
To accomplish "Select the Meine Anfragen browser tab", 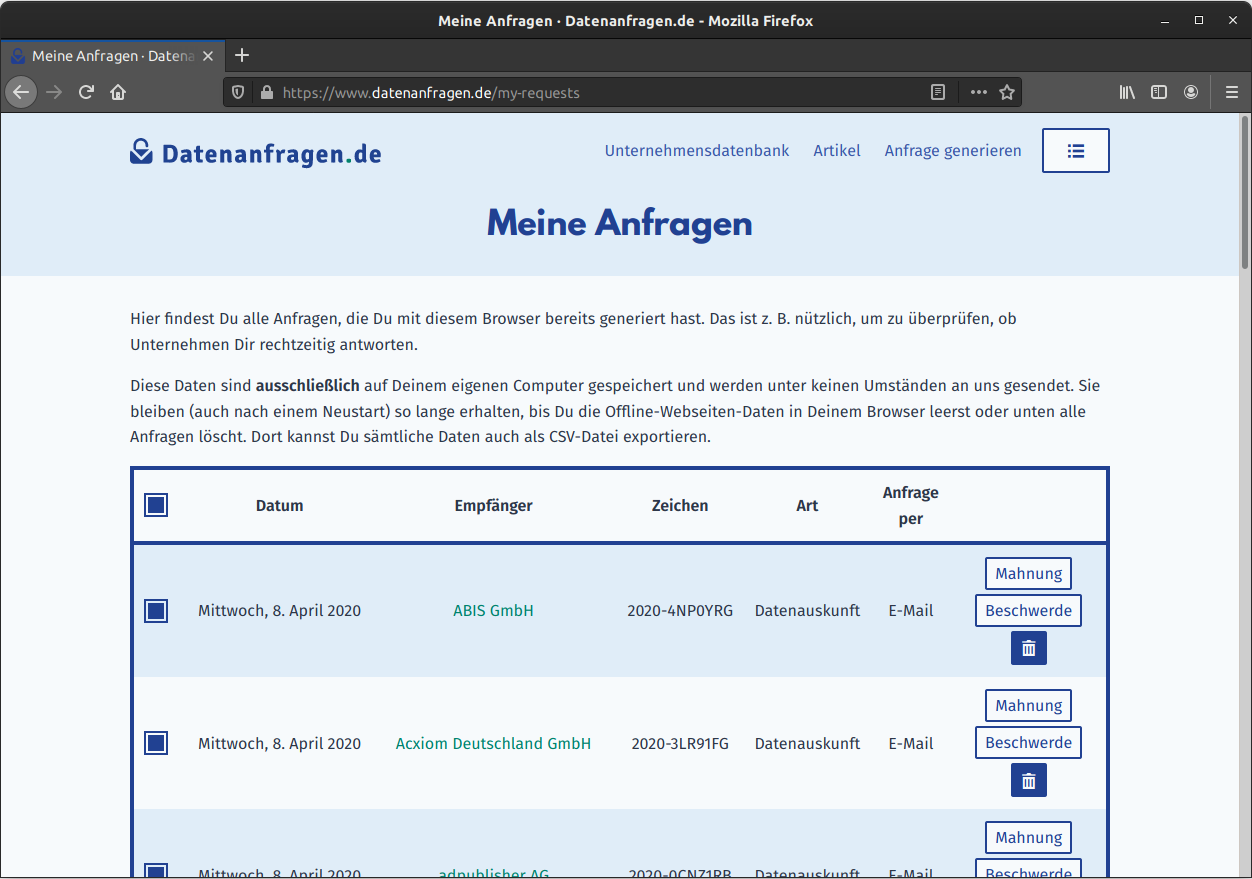I will (112, 56).
